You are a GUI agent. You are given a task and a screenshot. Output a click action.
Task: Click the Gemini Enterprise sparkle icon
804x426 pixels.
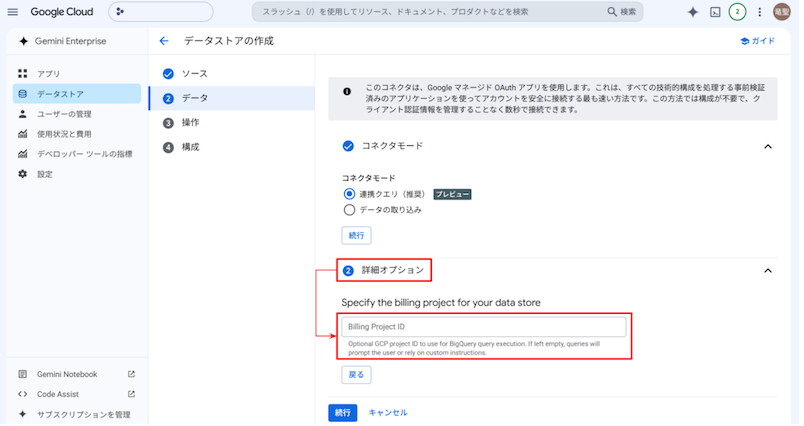click(23, 41)
